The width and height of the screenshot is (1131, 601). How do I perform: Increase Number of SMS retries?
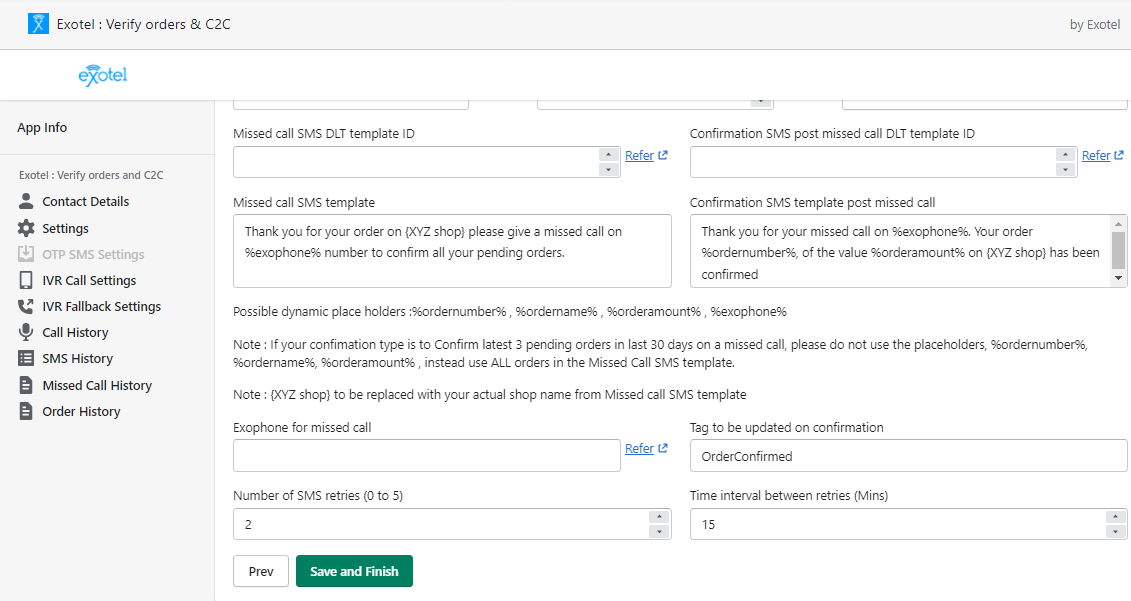point(659,517)
